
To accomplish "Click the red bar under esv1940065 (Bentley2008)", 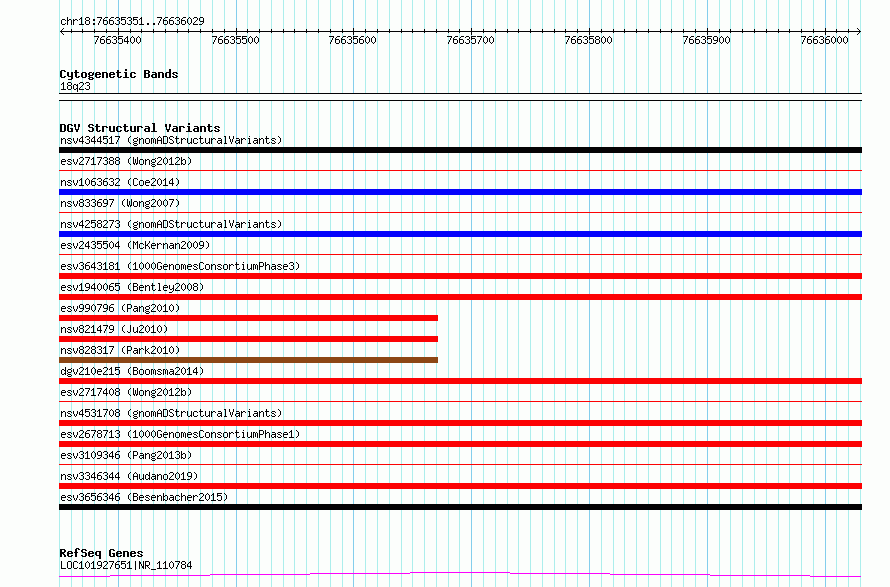I will 460,297.
